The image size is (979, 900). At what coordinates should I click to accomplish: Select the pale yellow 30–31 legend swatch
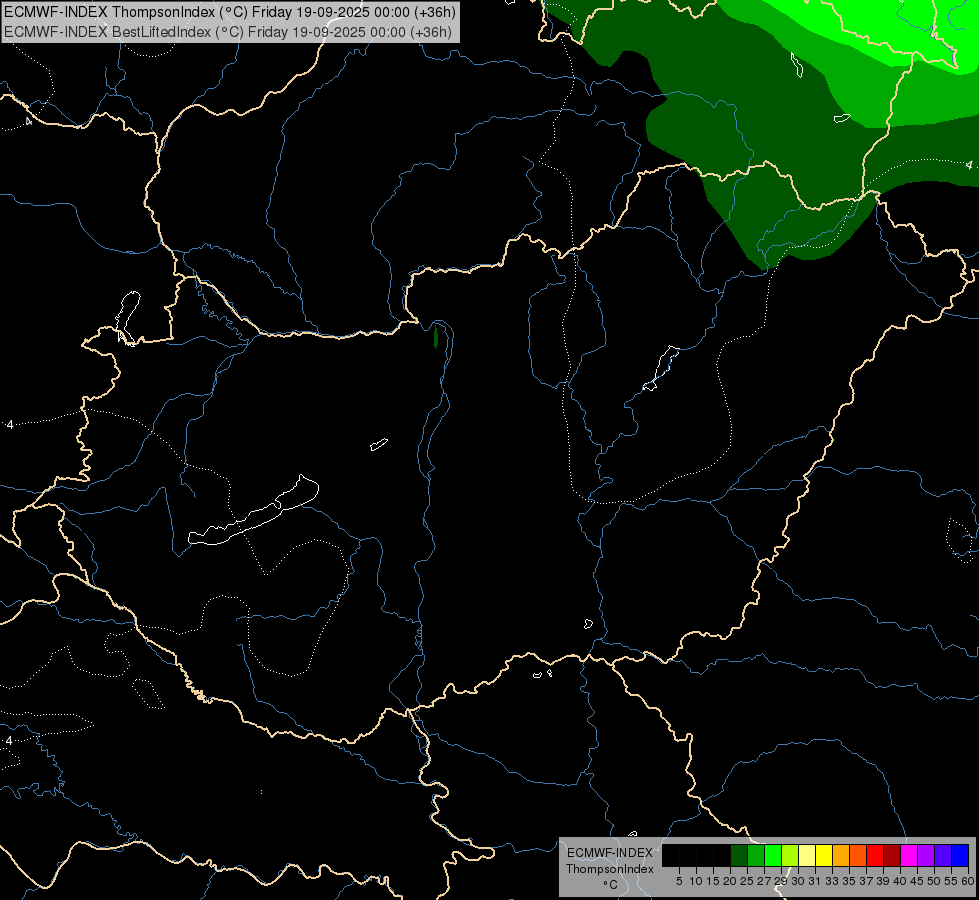click(807, 855)
